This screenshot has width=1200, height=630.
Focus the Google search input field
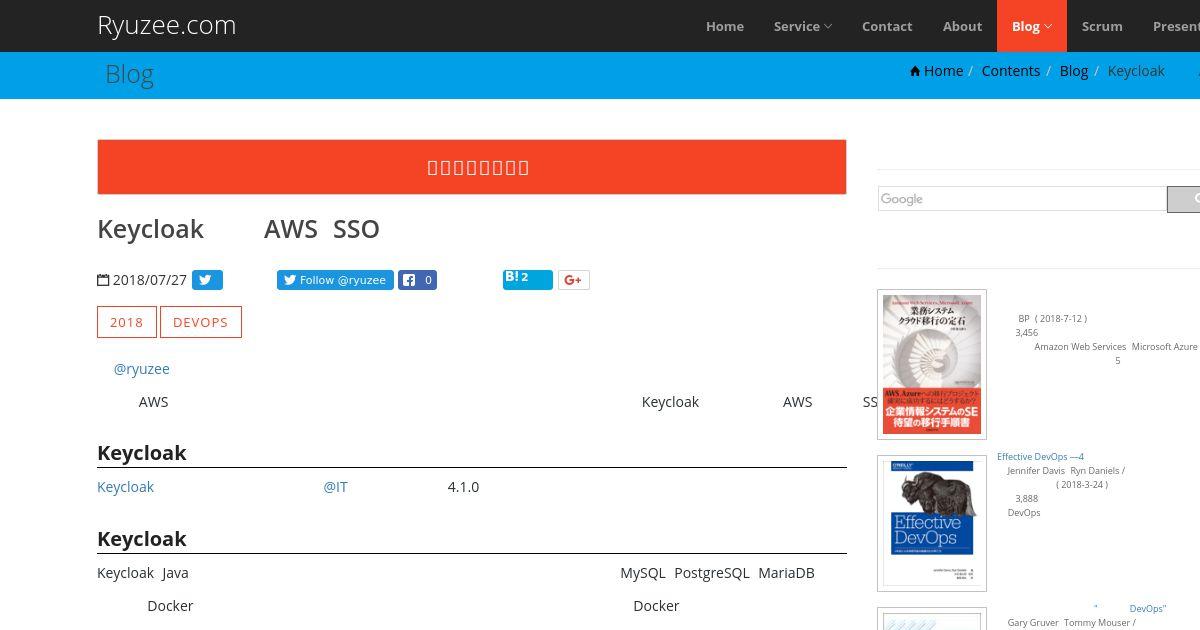[x=1022, y=199]
